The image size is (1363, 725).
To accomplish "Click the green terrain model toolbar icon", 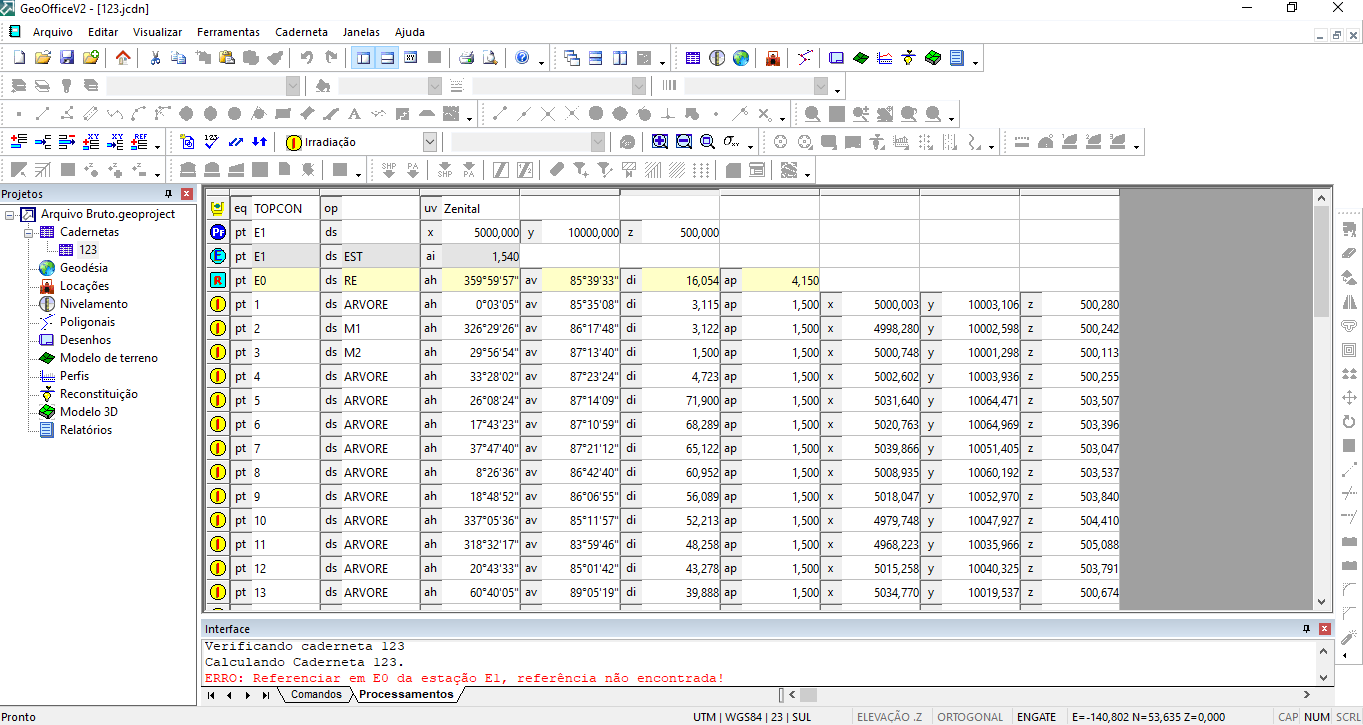I will point(860,58).
